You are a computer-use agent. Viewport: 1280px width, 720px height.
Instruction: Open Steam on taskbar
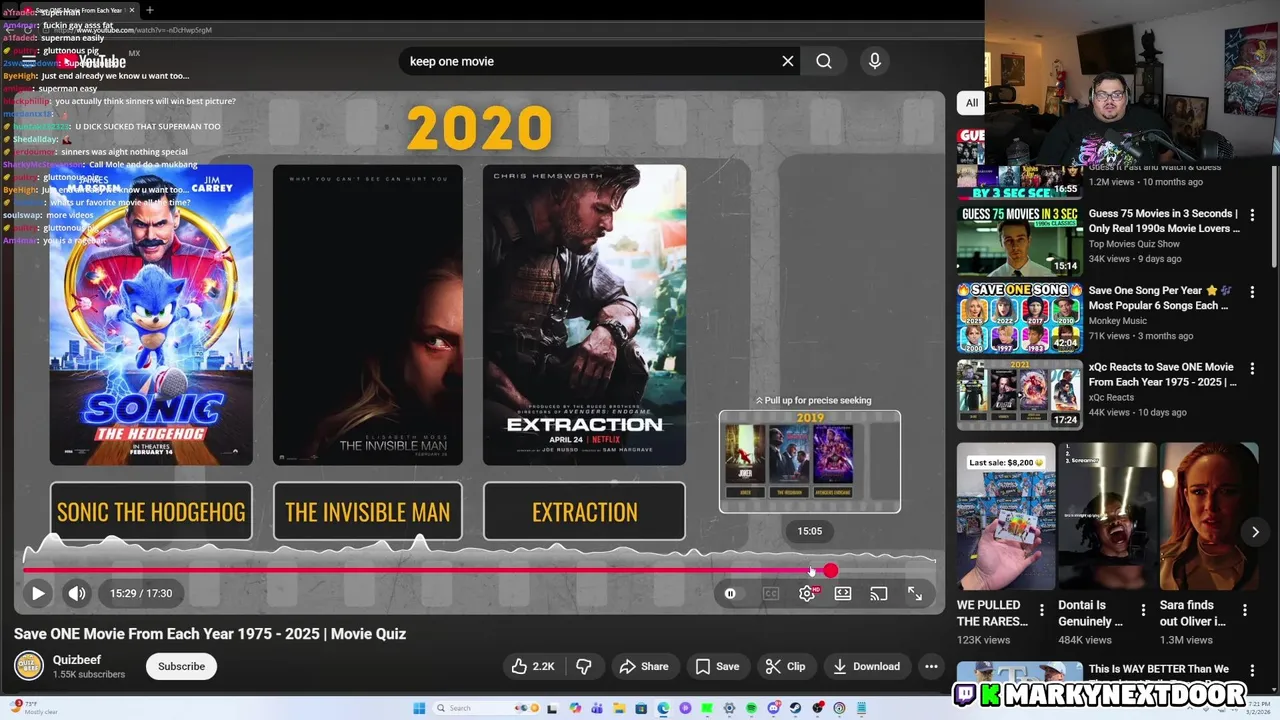(x=795, y=708)
